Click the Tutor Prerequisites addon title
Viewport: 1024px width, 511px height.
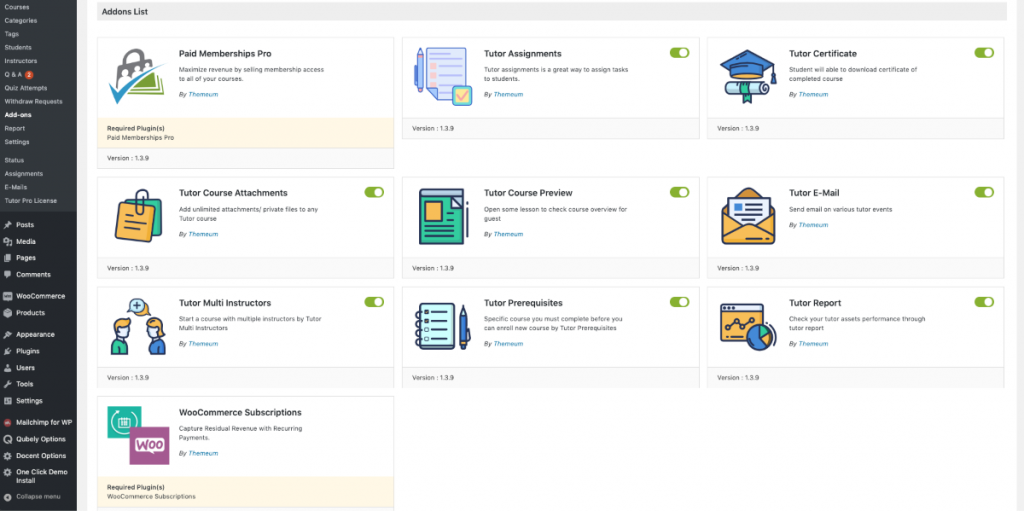click(523, 303)
